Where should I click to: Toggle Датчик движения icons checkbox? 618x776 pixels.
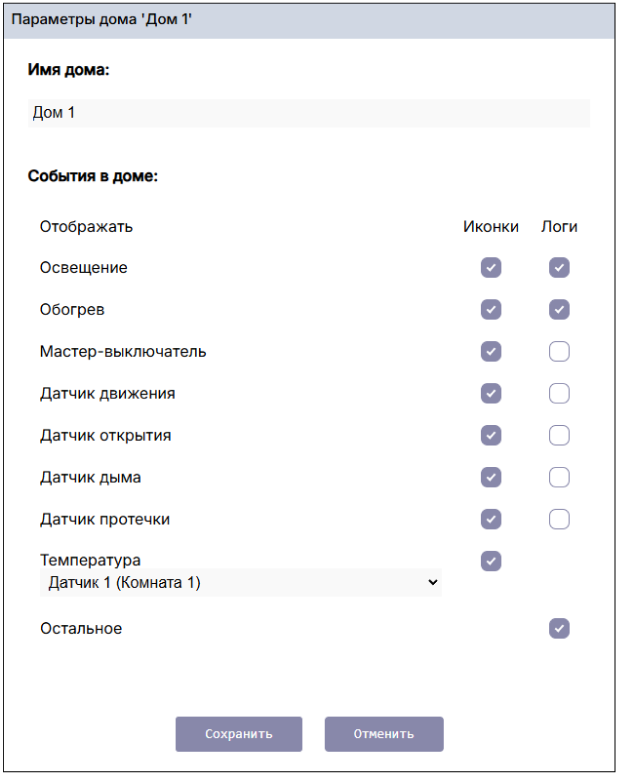(x=490, y=394)
